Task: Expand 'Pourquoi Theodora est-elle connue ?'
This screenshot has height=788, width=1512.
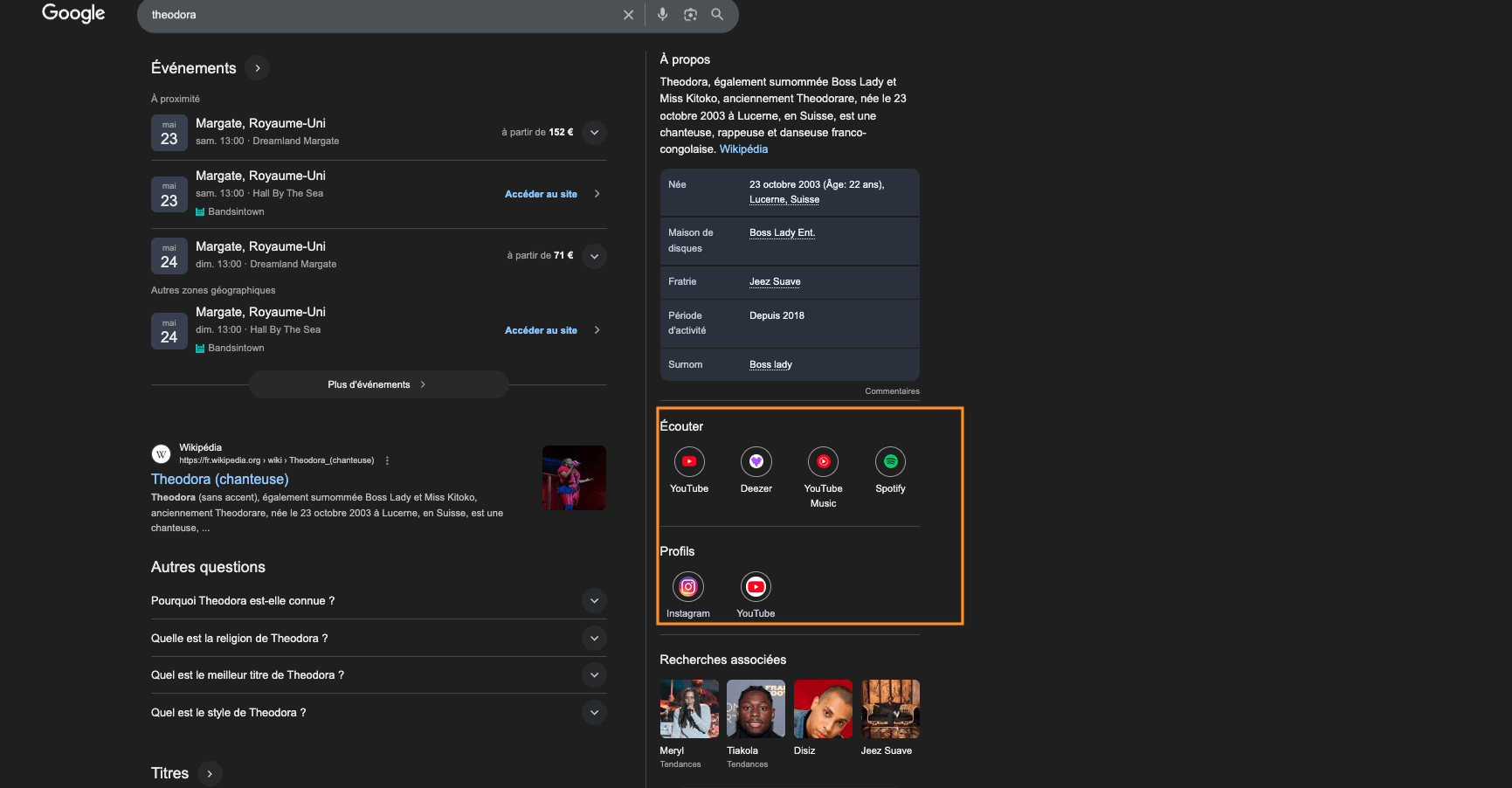Action: (x=594, y=601)
